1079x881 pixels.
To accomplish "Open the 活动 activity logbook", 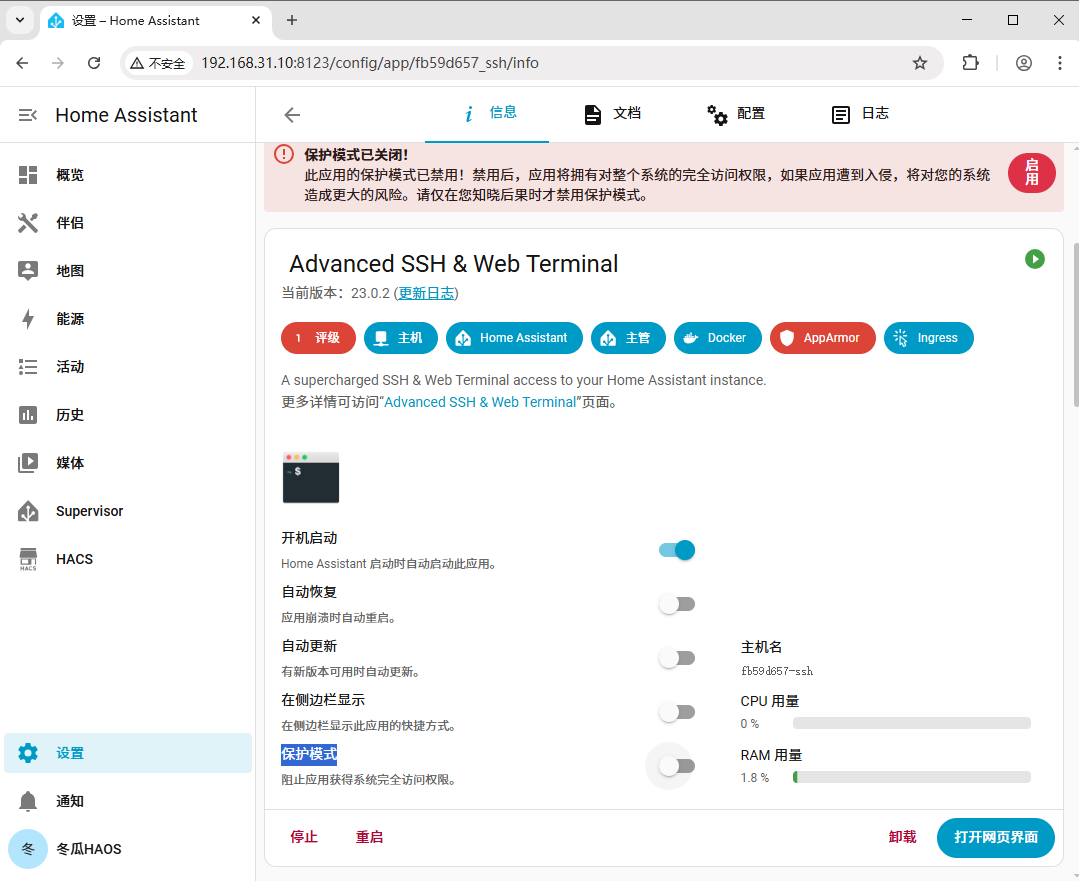I will [x=128, y=367].
